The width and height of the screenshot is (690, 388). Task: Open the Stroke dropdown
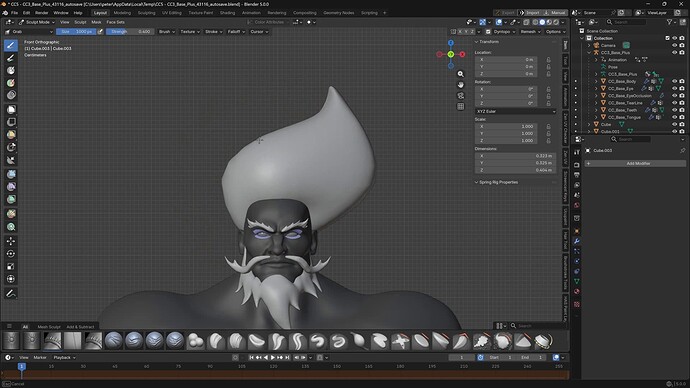click(x=213, y=32)
